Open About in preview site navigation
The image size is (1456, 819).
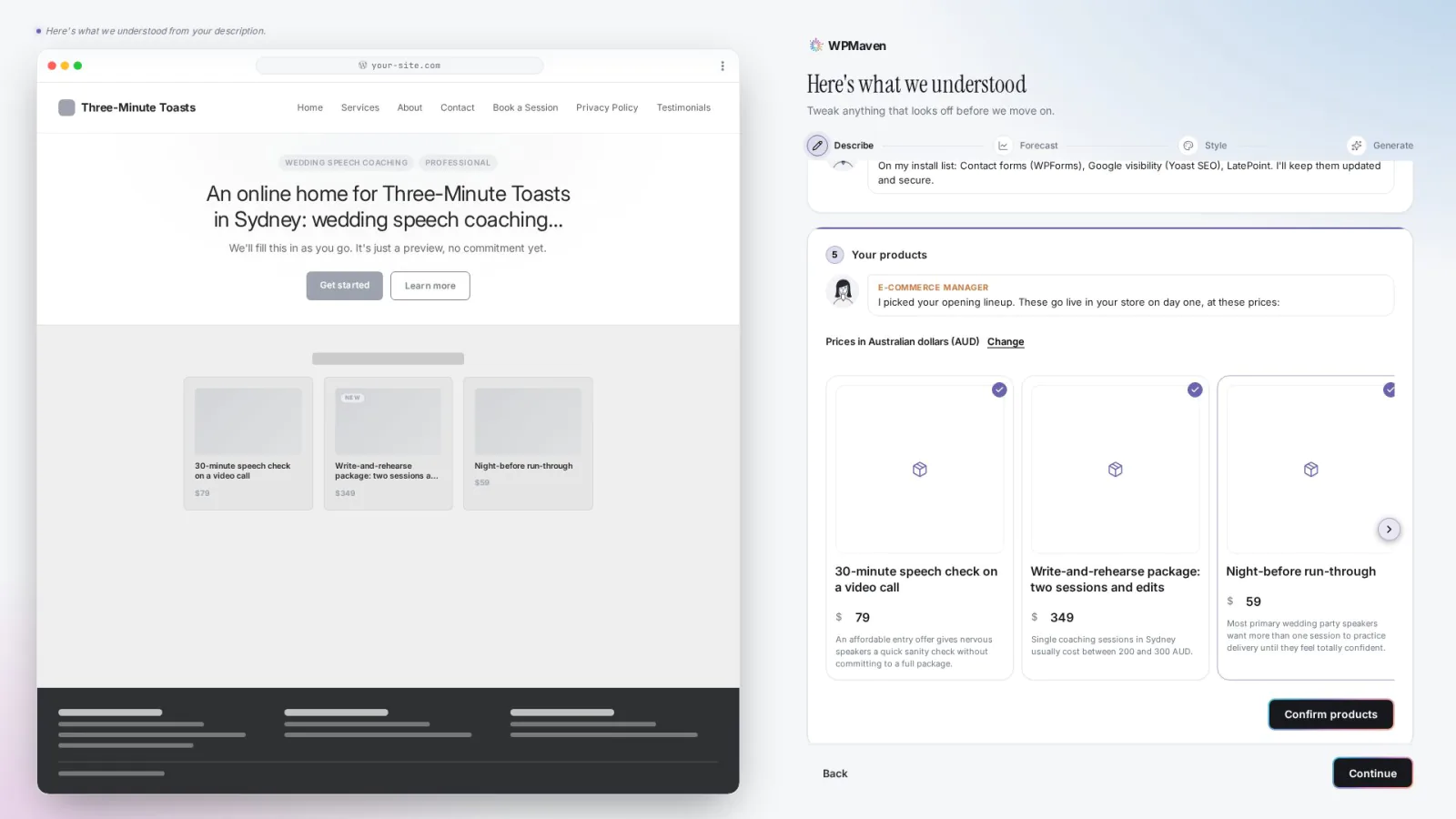[409, 107]
